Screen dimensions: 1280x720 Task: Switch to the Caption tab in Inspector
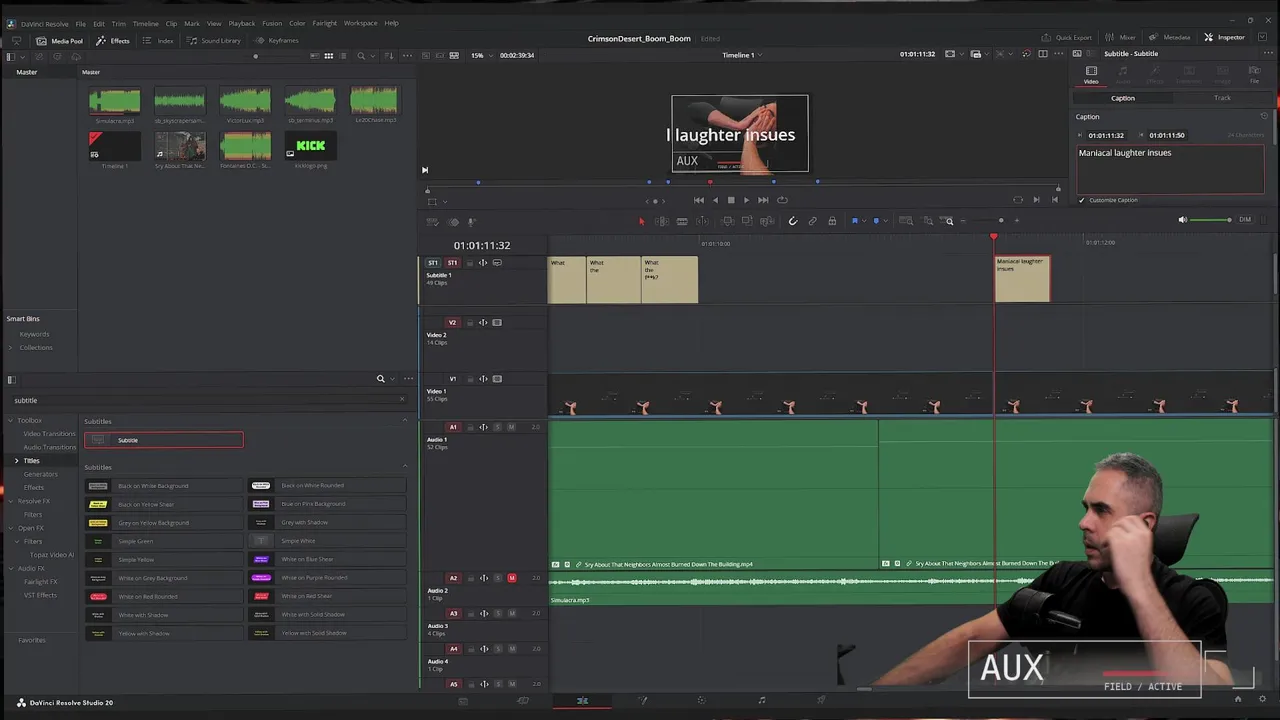[x=1123, y=98]
